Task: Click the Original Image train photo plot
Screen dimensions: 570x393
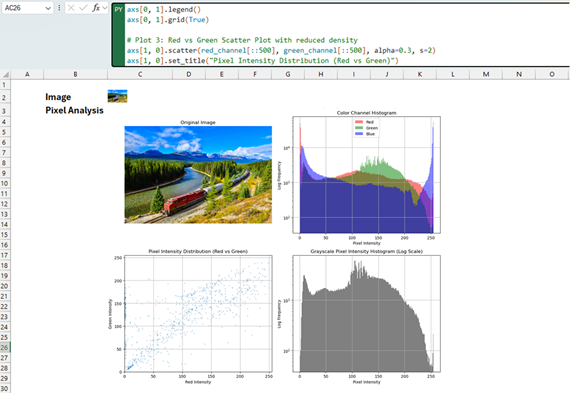Action: [x=198, y=175]
